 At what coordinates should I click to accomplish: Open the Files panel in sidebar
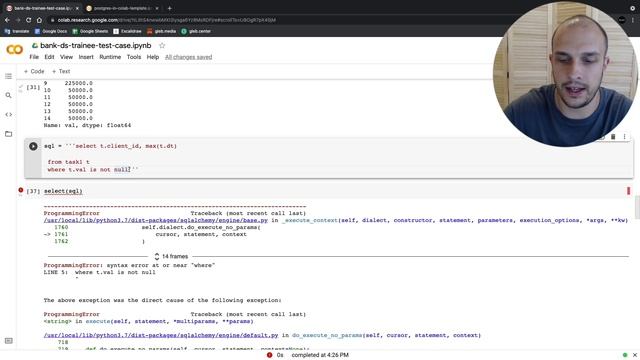click(x=8, y=134)
